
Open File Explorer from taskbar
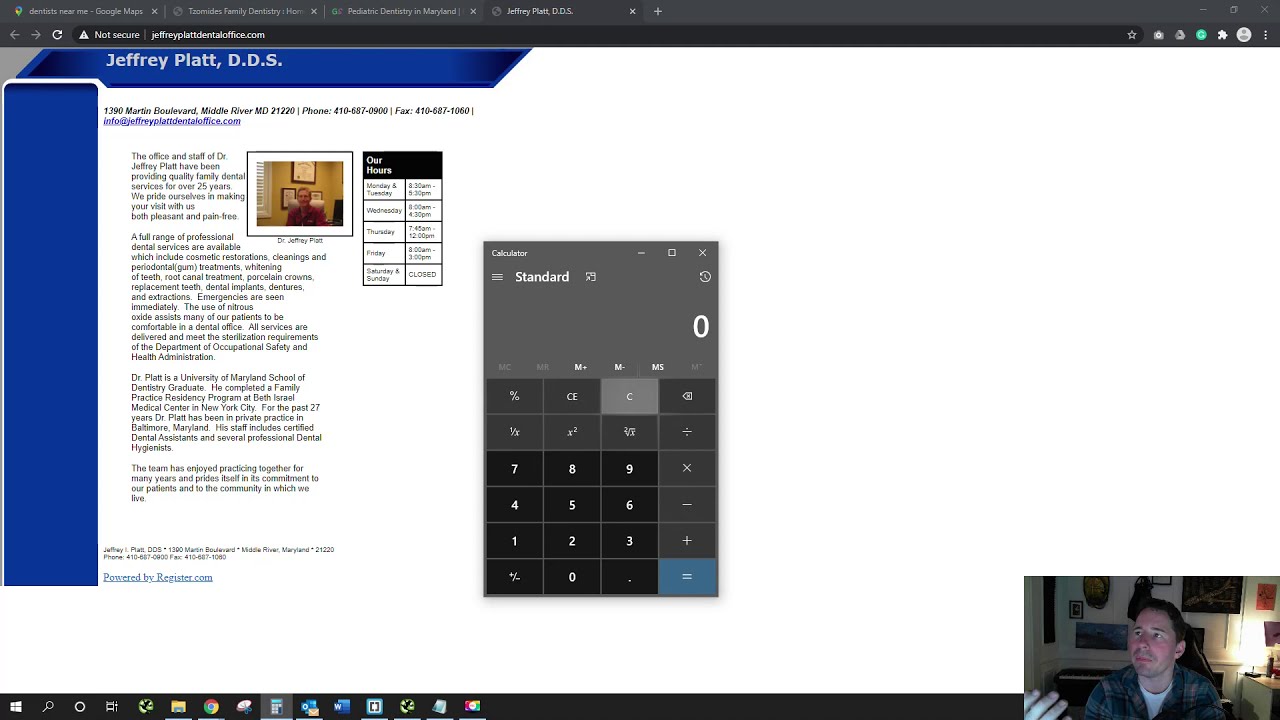click(x=178, y=707)
